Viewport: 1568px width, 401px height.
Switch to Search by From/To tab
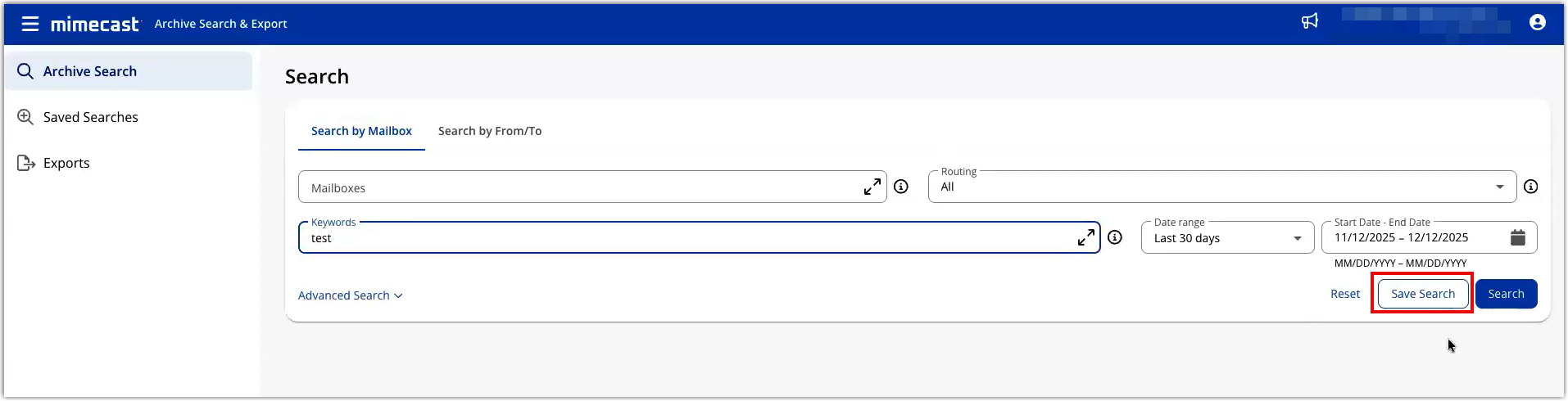coord(490,131)
